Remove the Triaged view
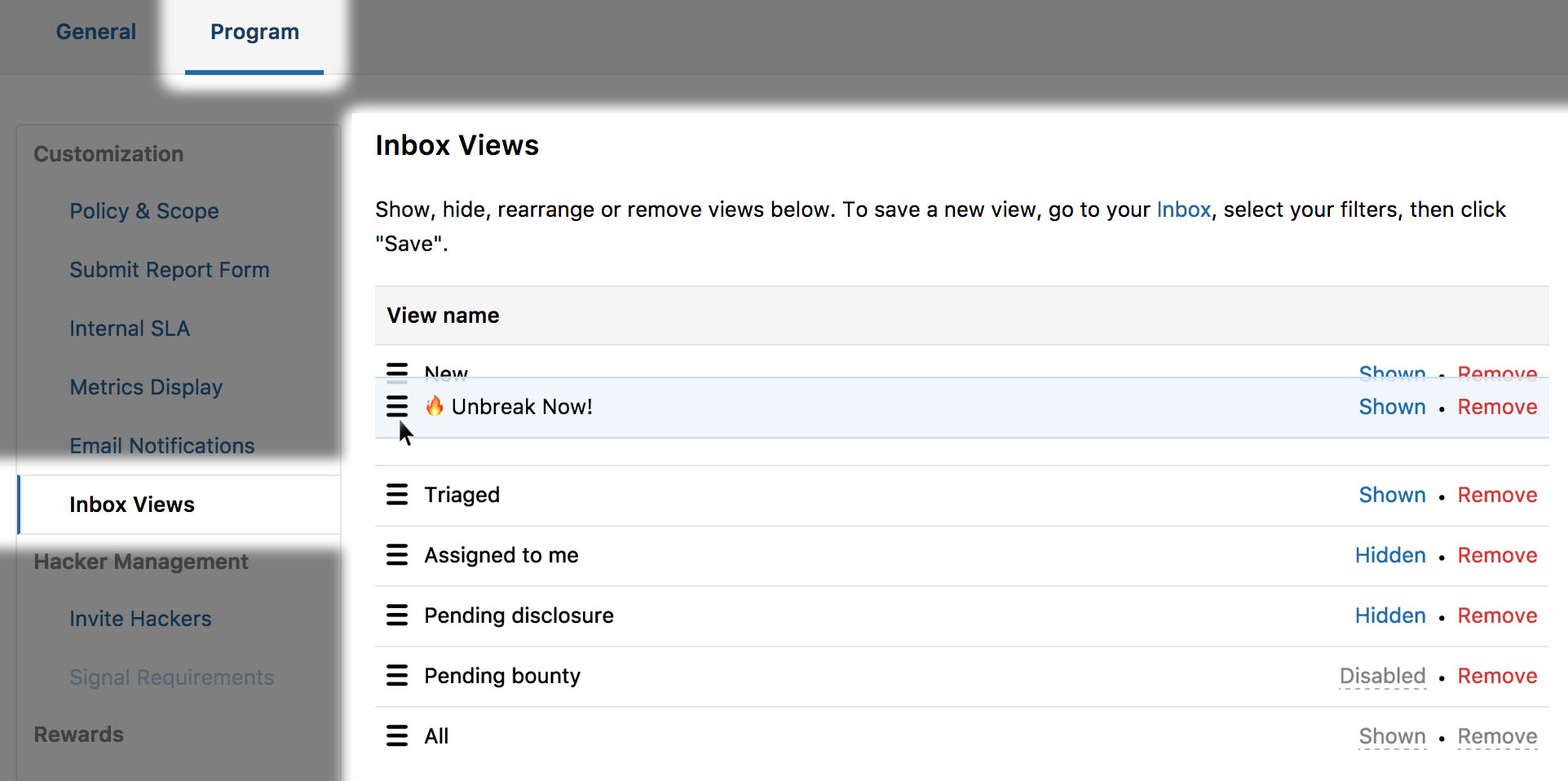The height and width of the screenshot is (781, 1568). pos(1497,495)
